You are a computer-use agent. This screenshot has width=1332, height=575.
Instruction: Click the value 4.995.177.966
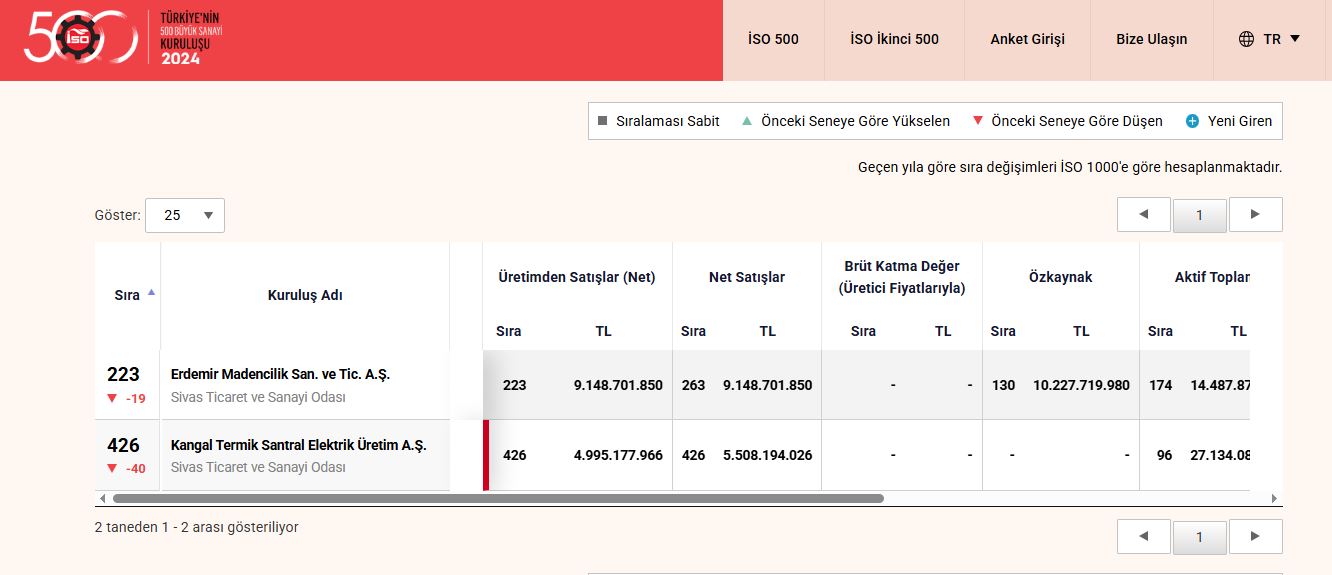(x=618, y=455)
